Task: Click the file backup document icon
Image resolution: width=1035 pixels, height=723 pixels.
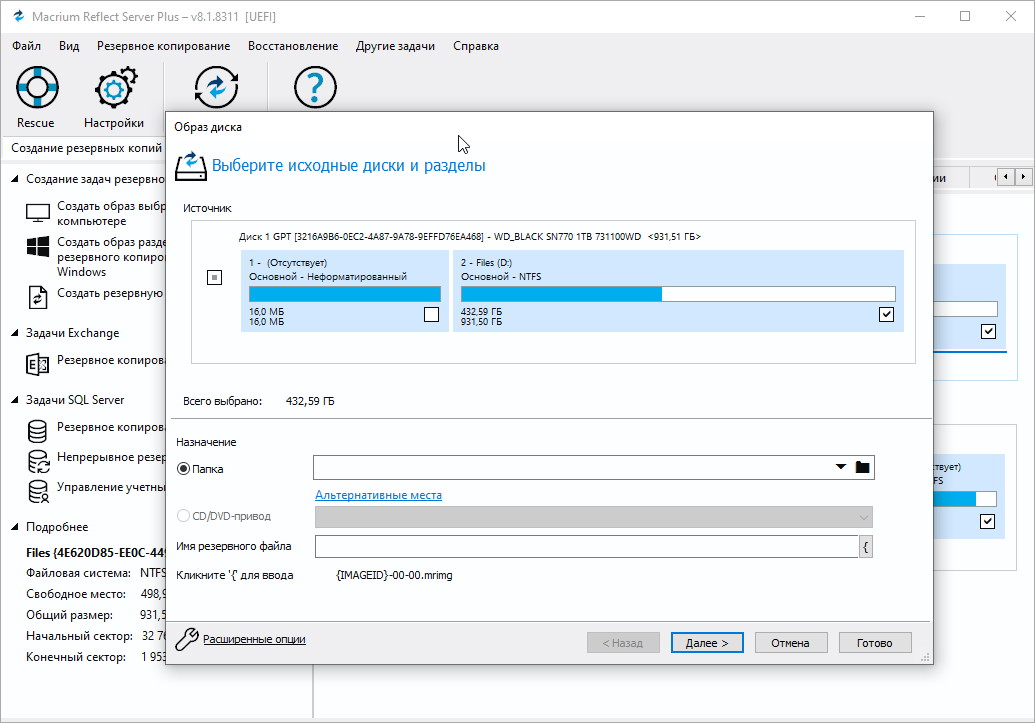Action: tap(38, 297)
